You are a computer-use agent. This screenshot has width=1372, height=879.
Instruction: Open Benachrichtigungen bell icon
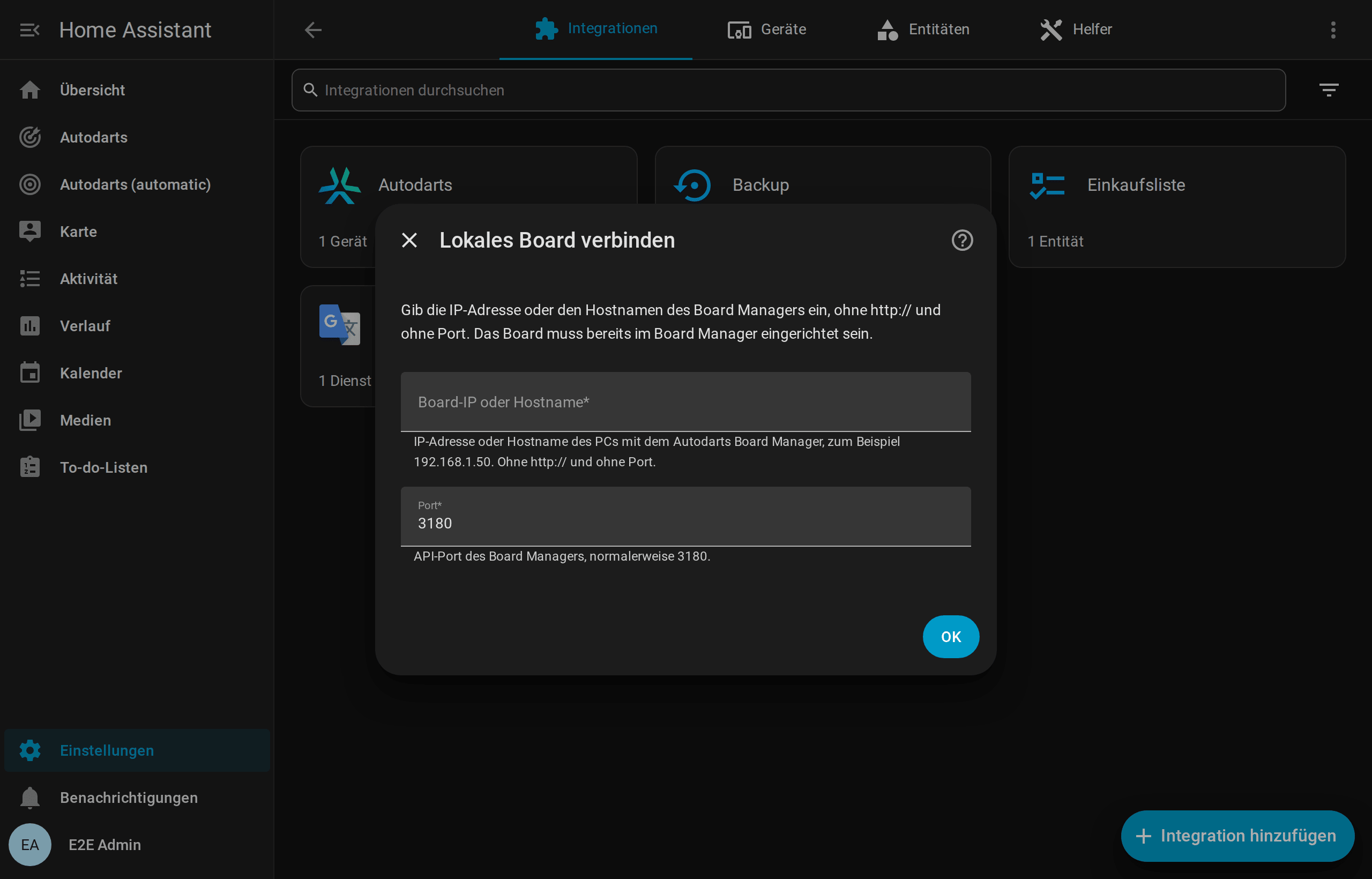click(x=29, y=798)
